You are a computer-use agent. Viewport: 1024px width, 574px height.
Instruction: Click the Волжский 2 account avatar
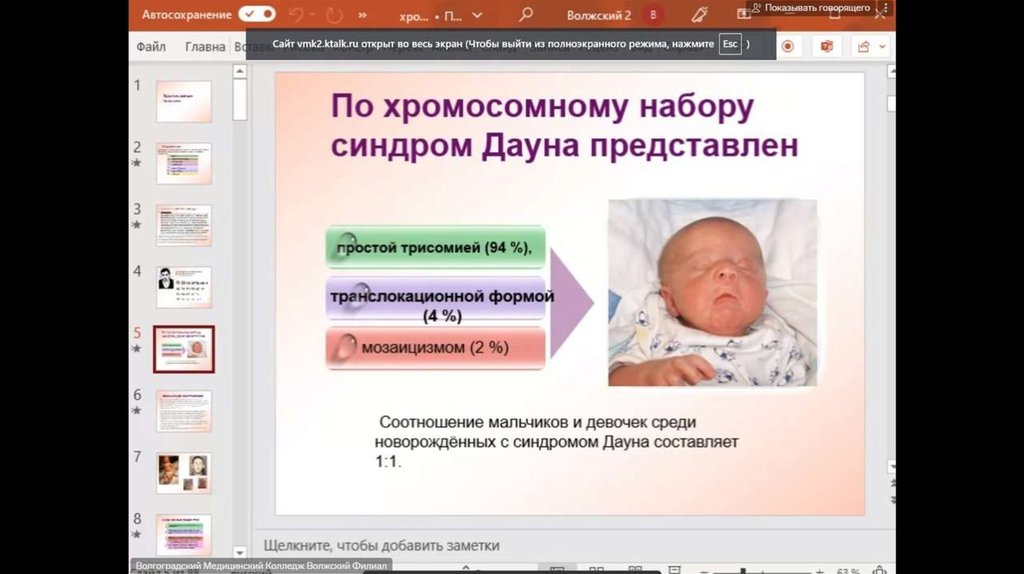pyautogui.click(x=652, y=15)
